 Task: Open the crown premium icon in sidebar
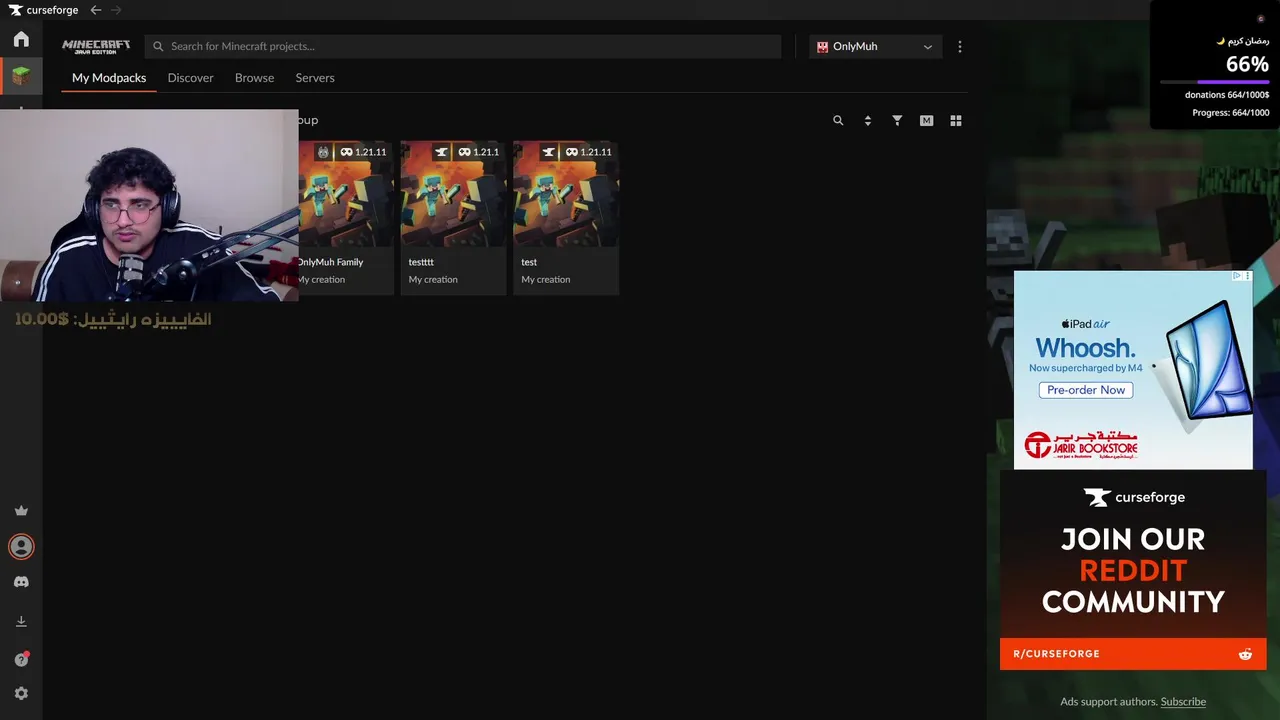pyautogui.click(x=21, y=510)
